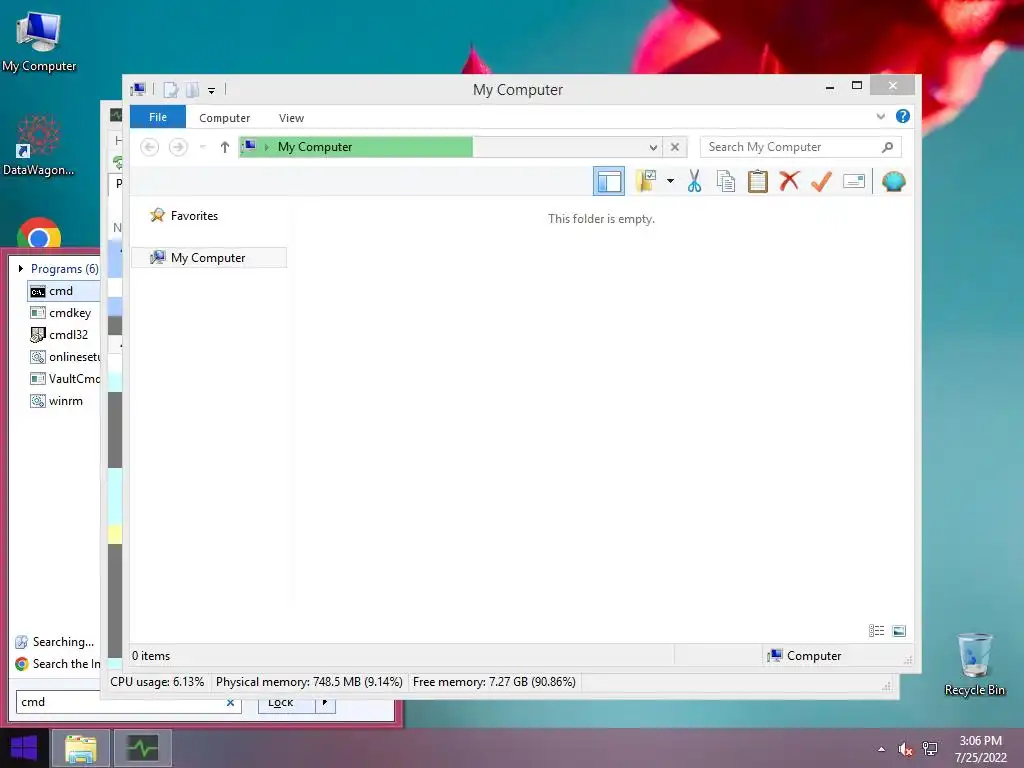
Task: Show hidden tray icons arrow
Action: tap(882, 749)
